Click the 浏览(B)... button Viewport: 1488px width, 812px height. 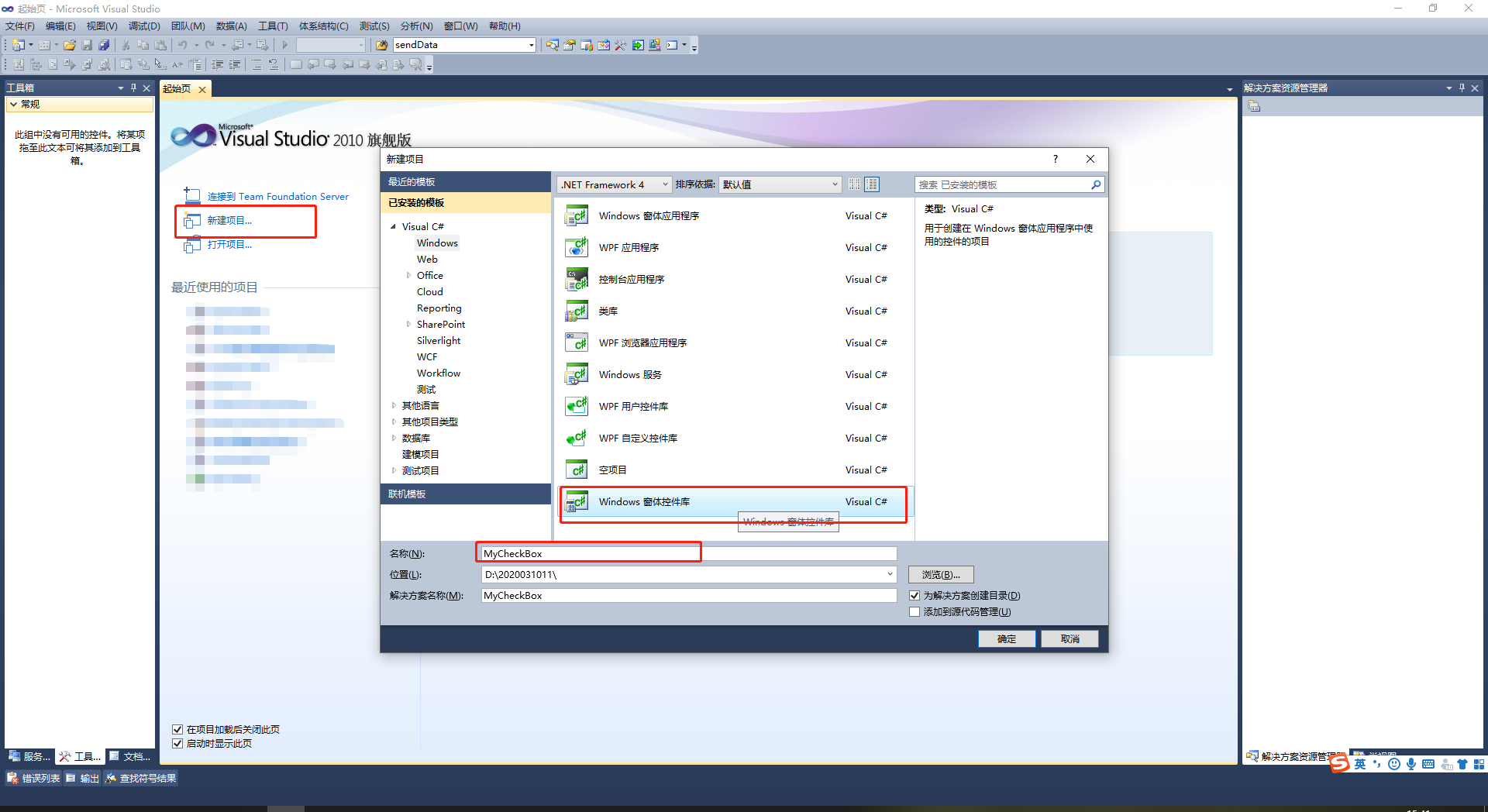941,574
